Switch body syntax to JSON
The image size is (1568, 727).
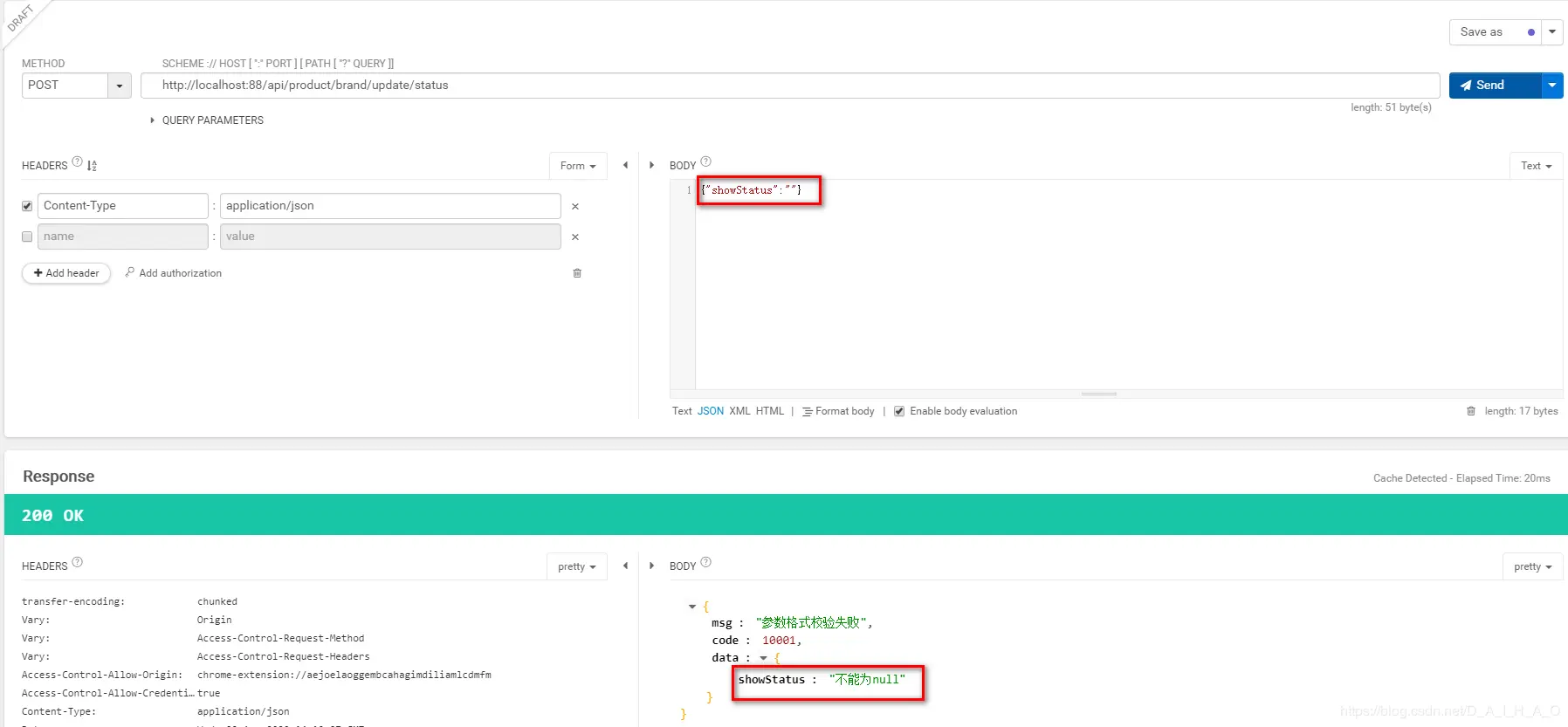(711, 411)
